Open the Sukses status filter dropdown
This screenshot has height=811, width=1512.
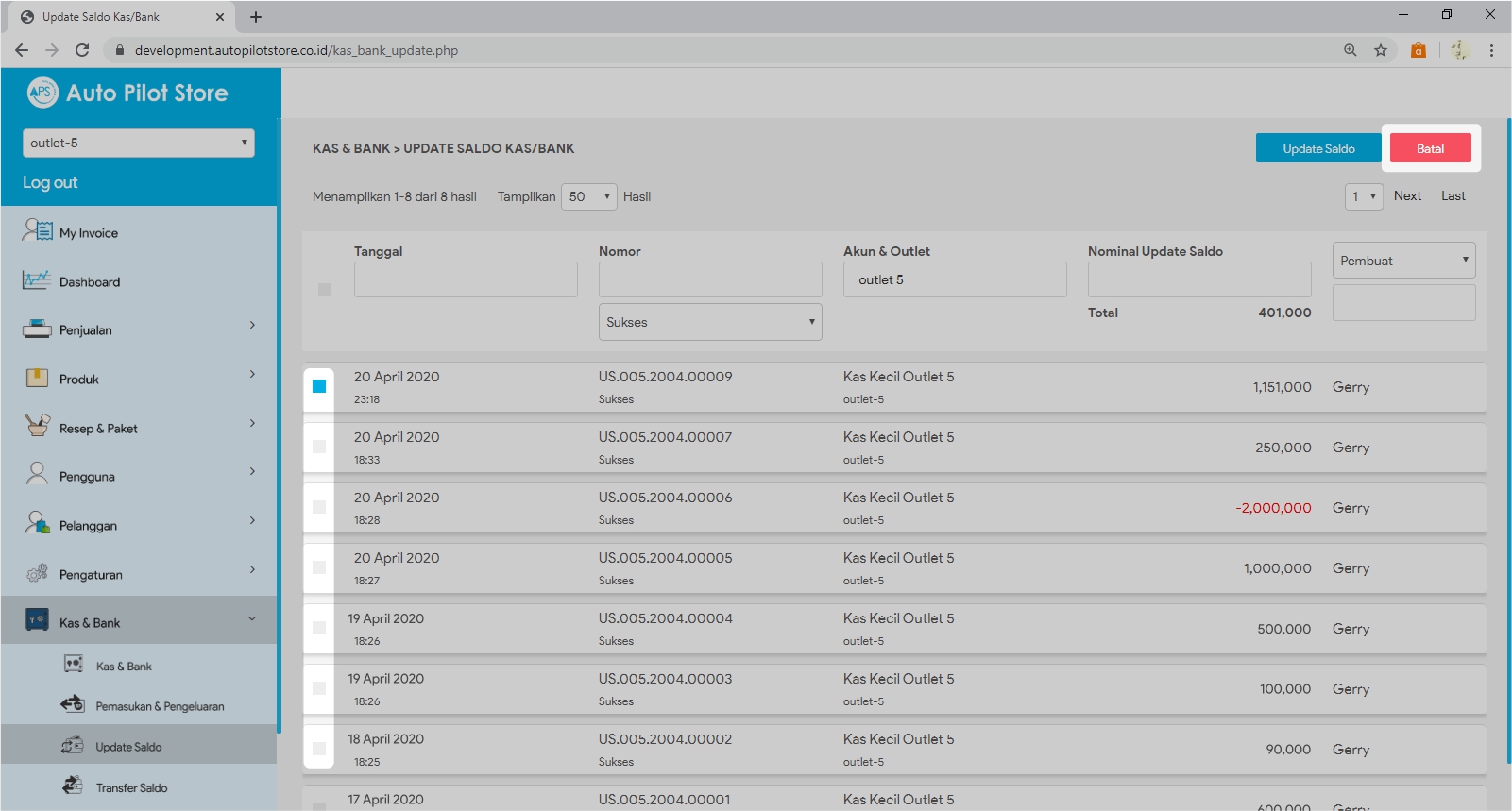(x=709, y=322)
